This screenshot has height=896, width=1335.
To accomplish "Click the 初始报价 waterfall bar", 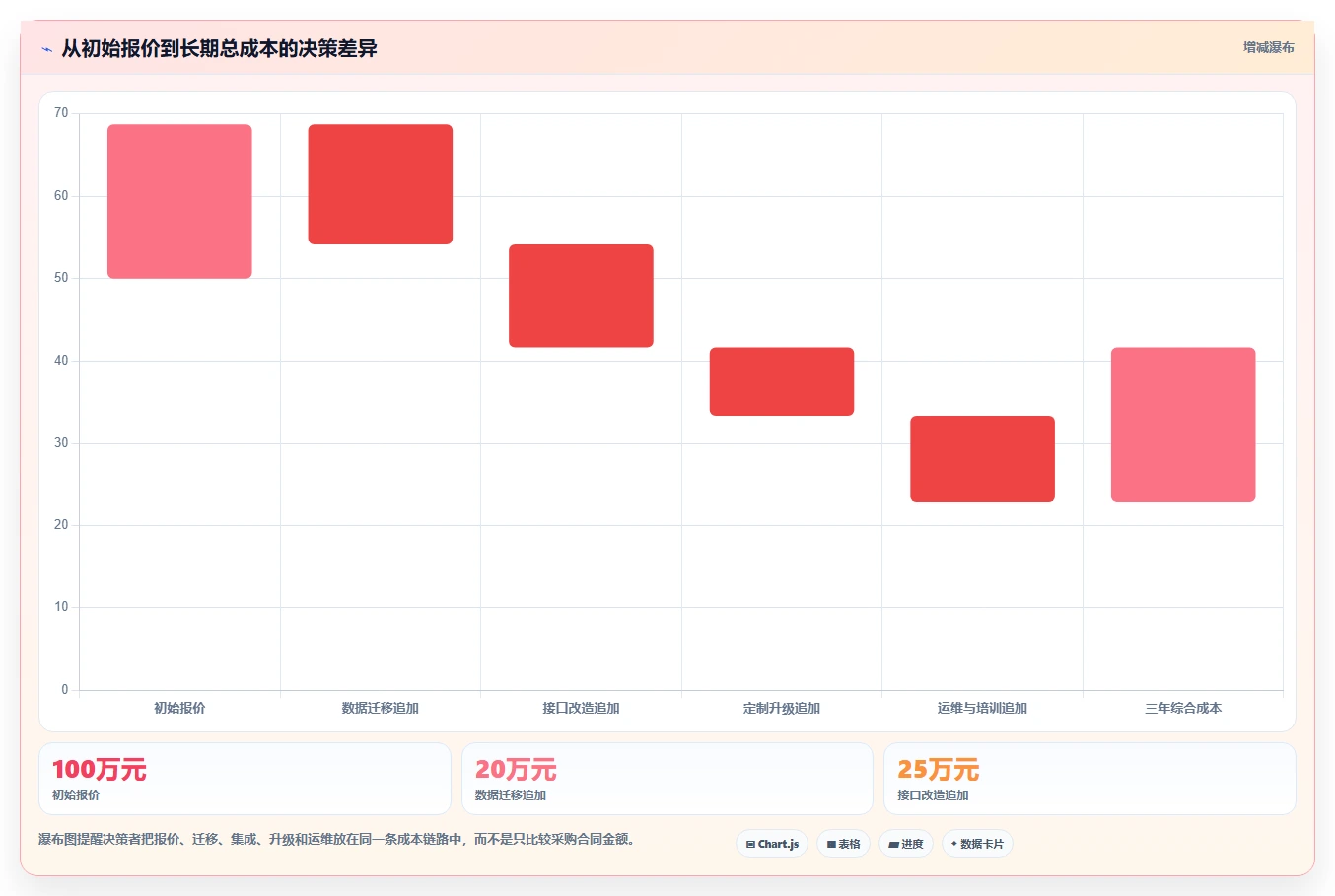I will [179, 201].
